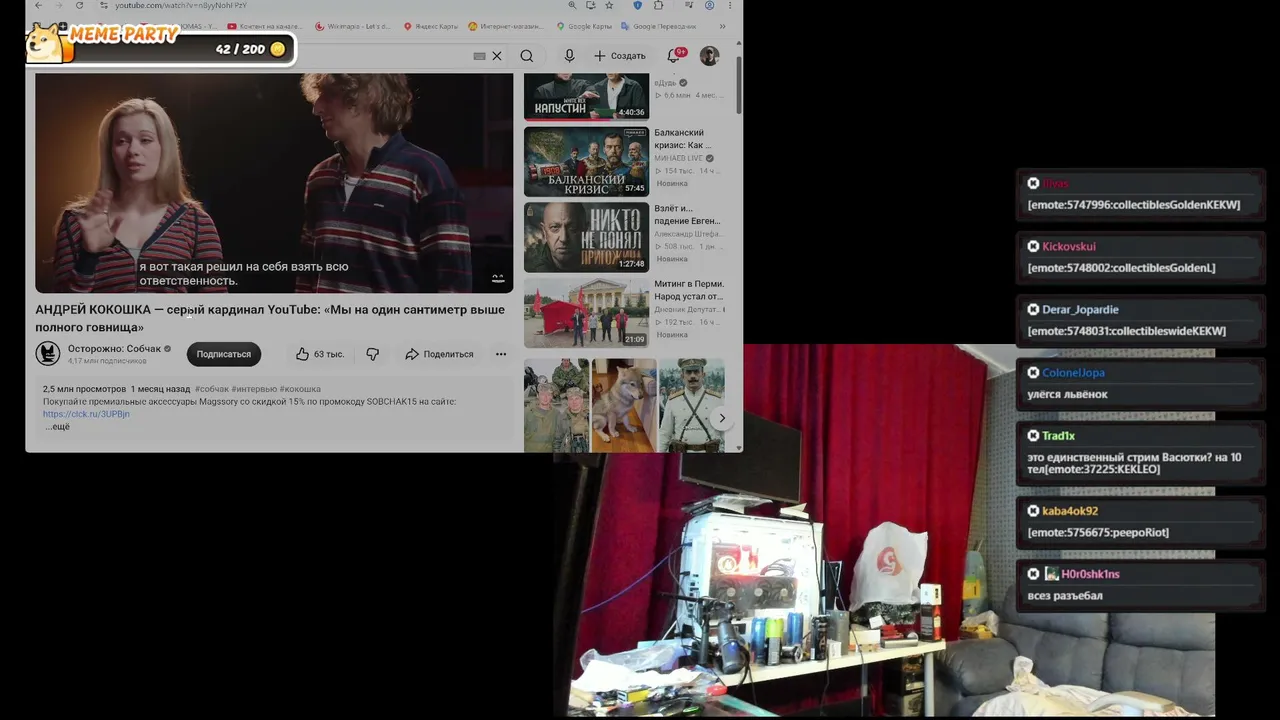Start voice search with the microphone
Image resolution: width=1280 pixels, height=720 pixels.
point(569,56)
